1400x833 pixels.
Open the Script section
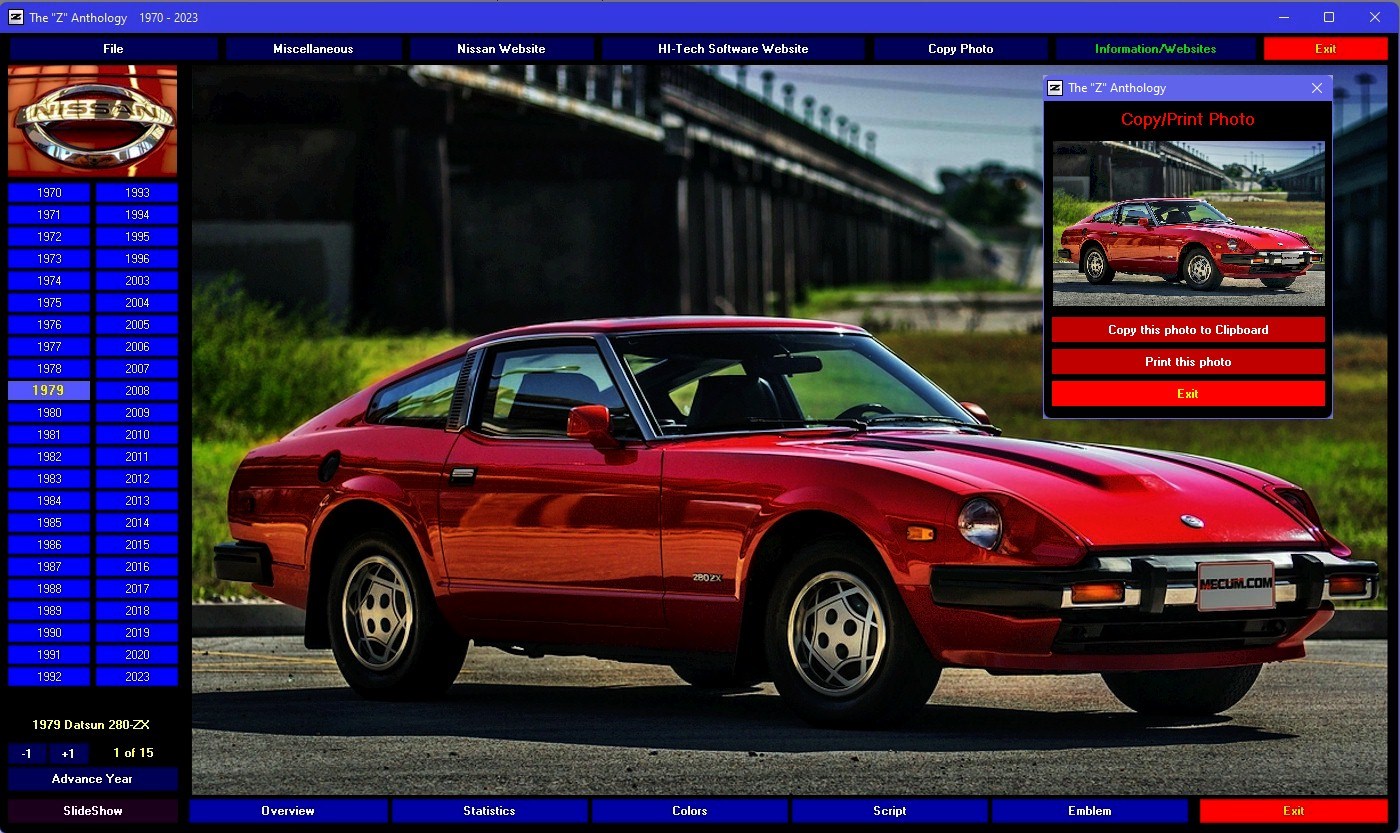click(x=890, y=811)
